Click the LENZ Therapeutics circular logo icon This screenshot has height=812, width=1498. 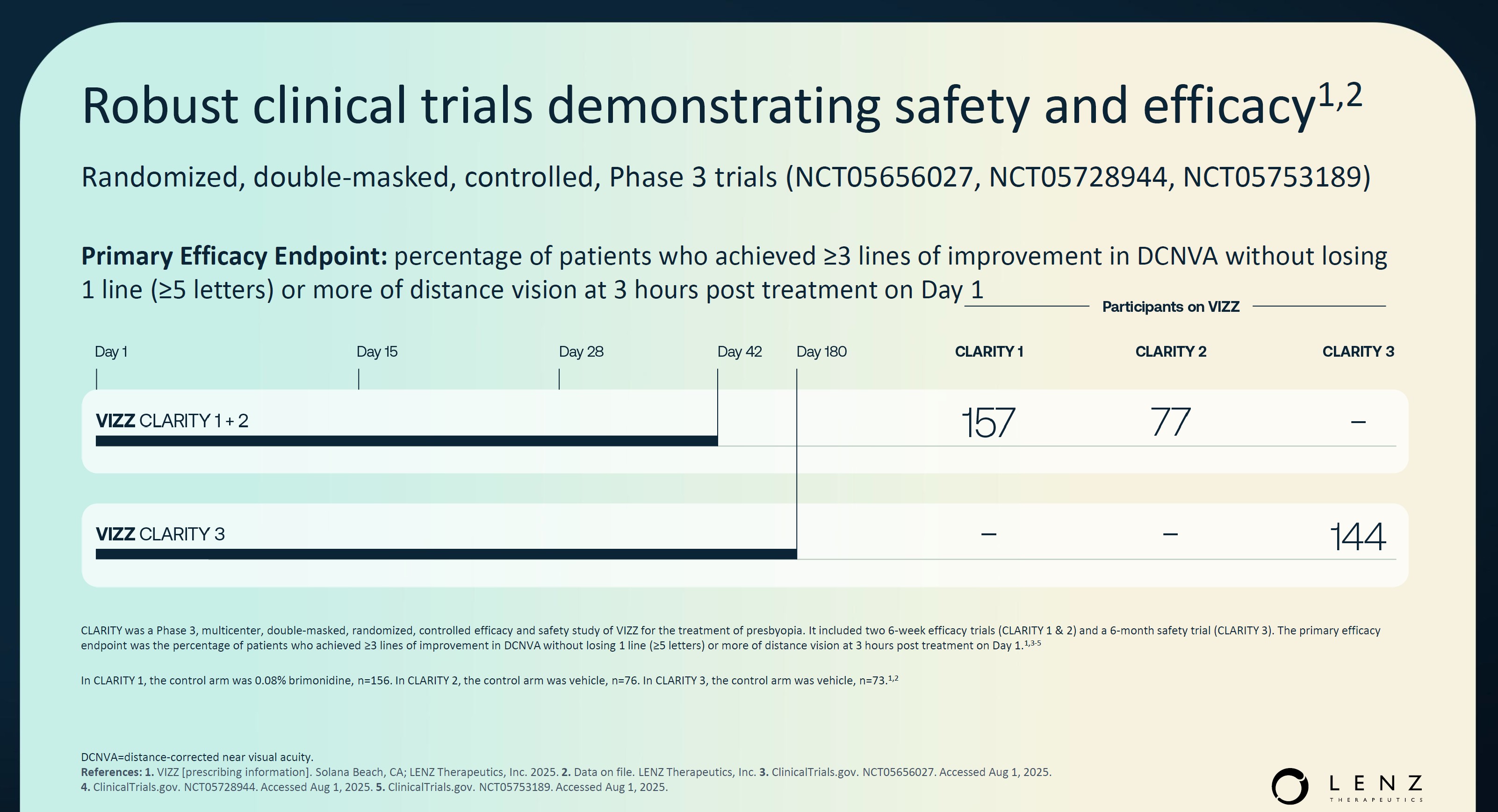1289,786
